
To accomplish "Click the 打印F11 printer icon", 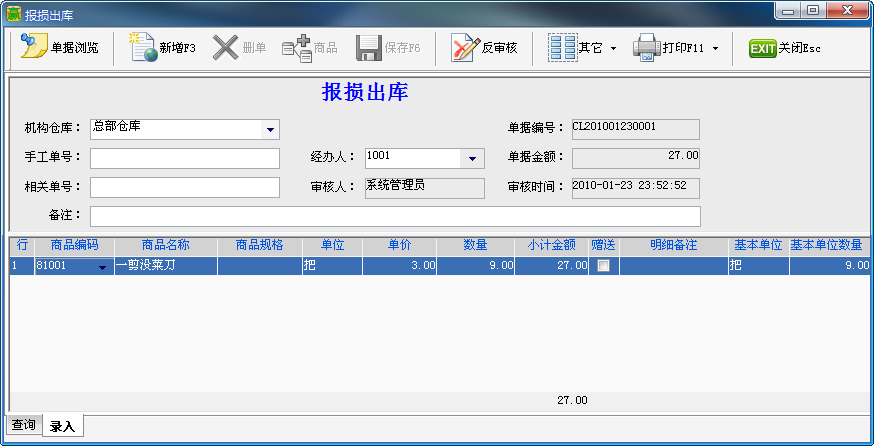I will tap(647, 48).
